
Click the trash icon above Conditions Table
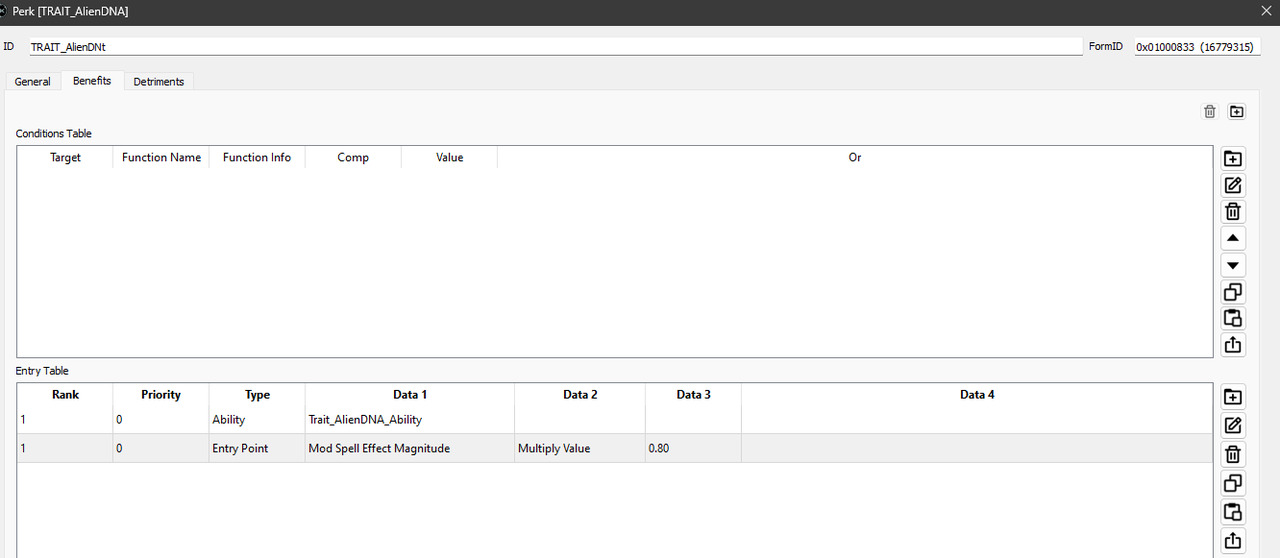pyautogui.click(x=1210, y=111)
